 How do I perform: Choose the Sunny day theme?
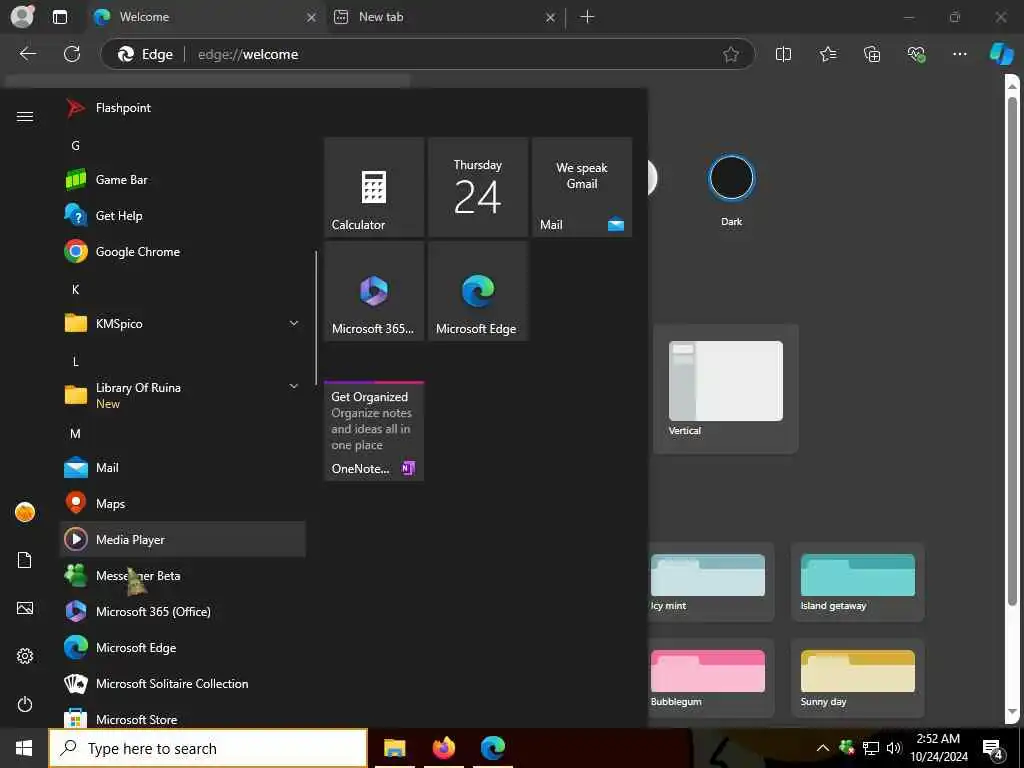point(857,678)
